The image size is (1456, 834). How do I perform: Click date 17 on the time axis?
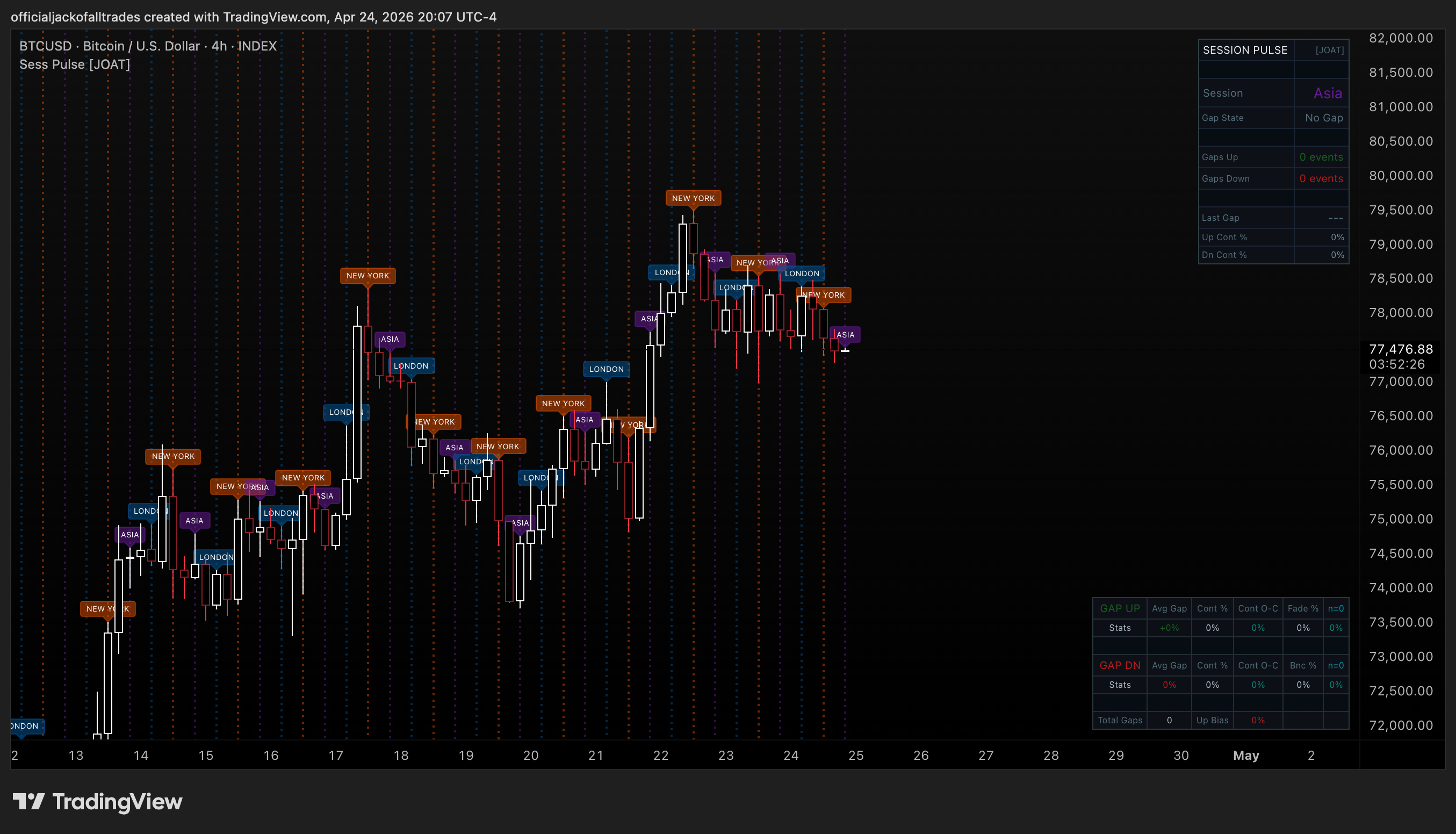click(x=335, y=756)
